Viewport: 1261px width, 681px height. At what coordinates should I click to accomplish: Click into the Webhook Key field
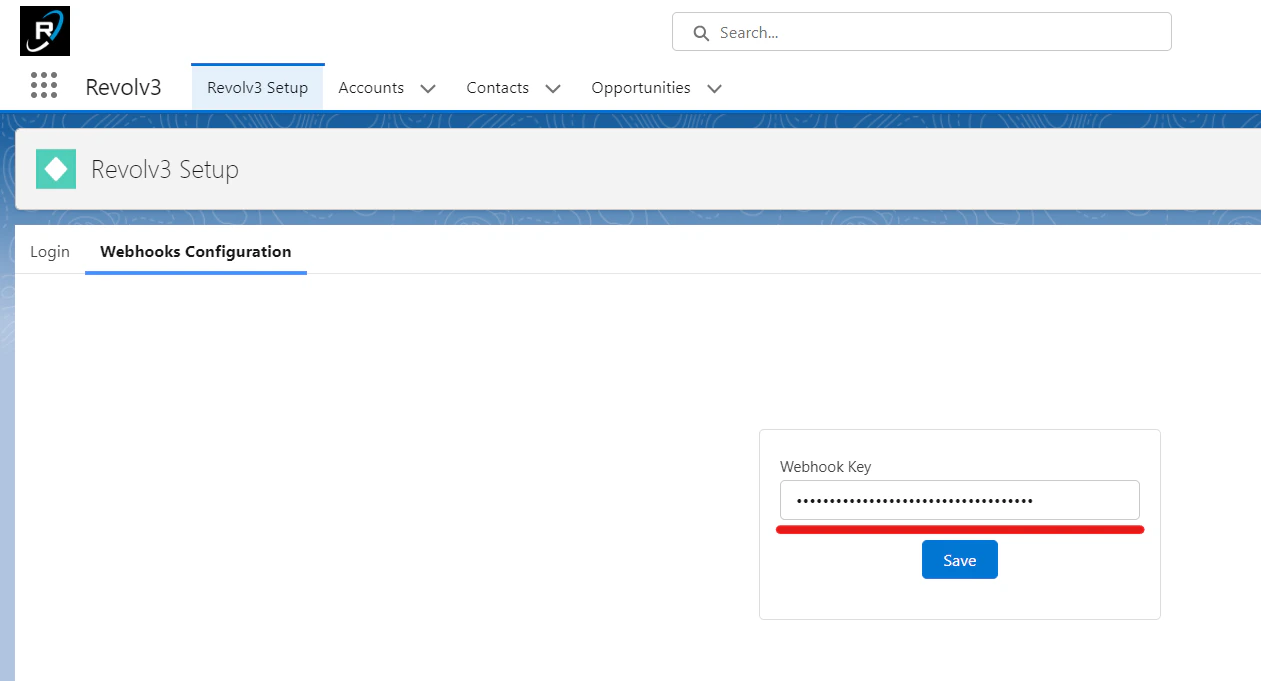(x=960, y=500)
